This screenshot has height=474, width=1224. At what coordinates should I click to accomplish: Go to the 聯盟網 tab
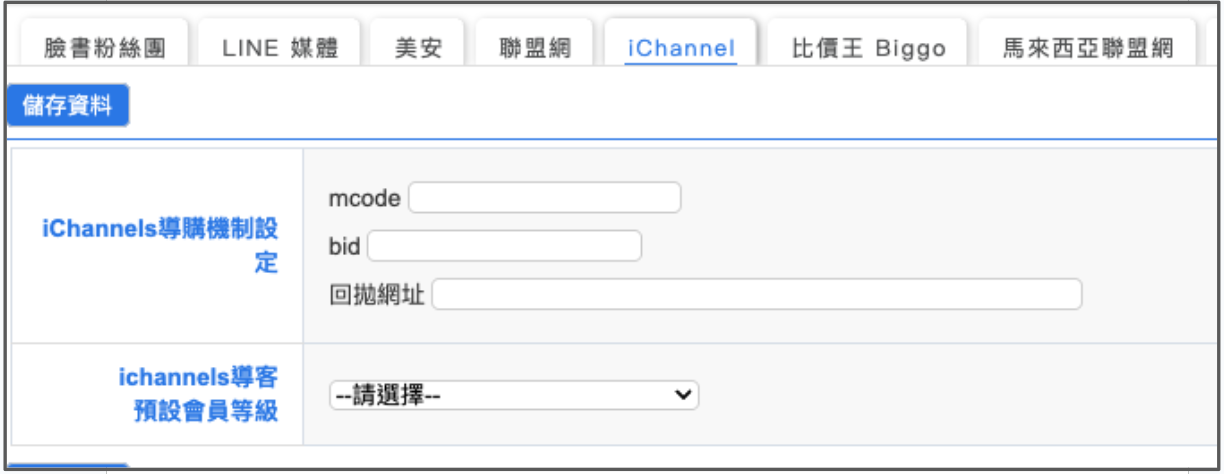(x=535, y=47)
